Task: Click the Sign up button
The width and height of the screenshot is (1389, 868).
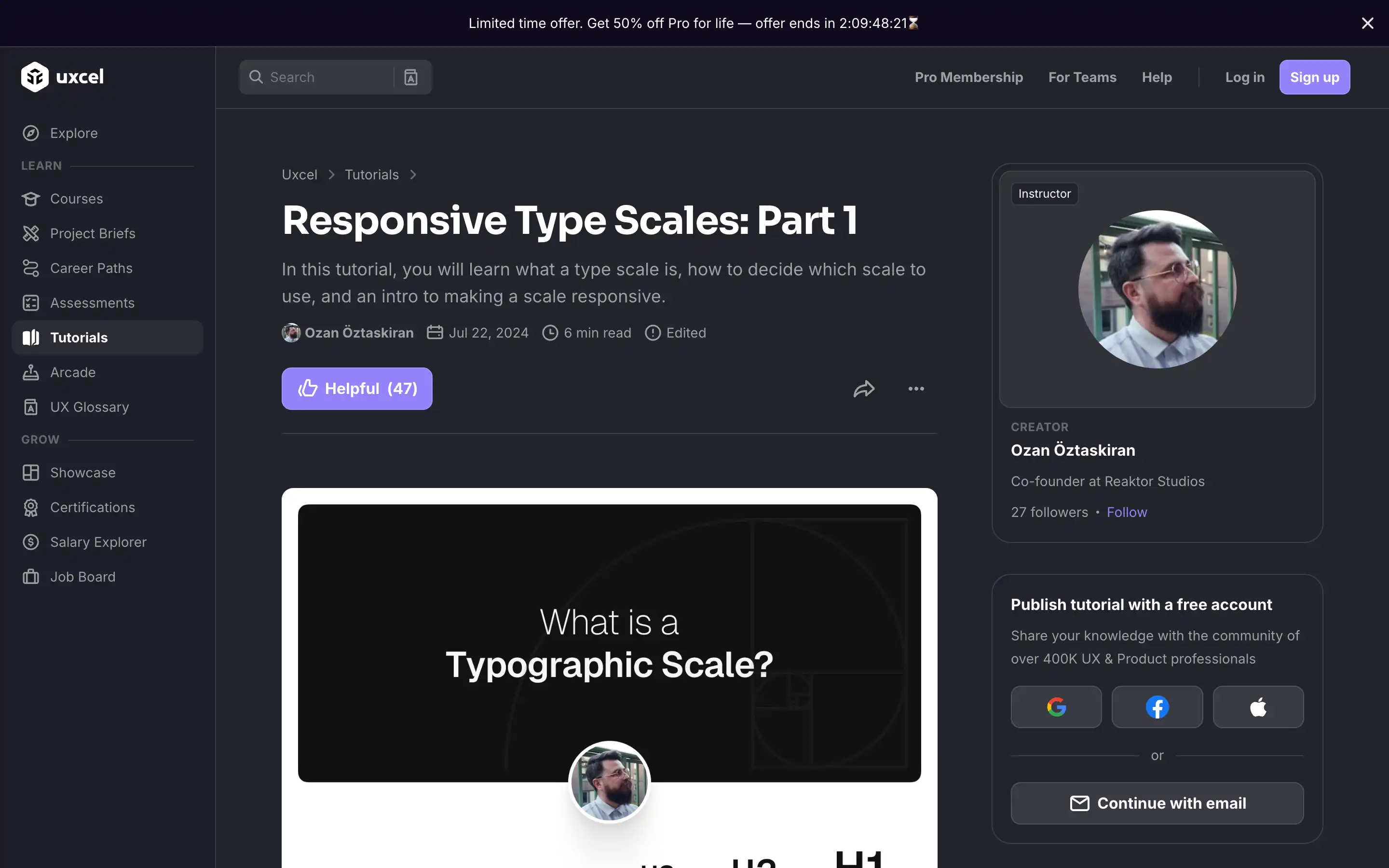Action: (x=1314, y=77)
